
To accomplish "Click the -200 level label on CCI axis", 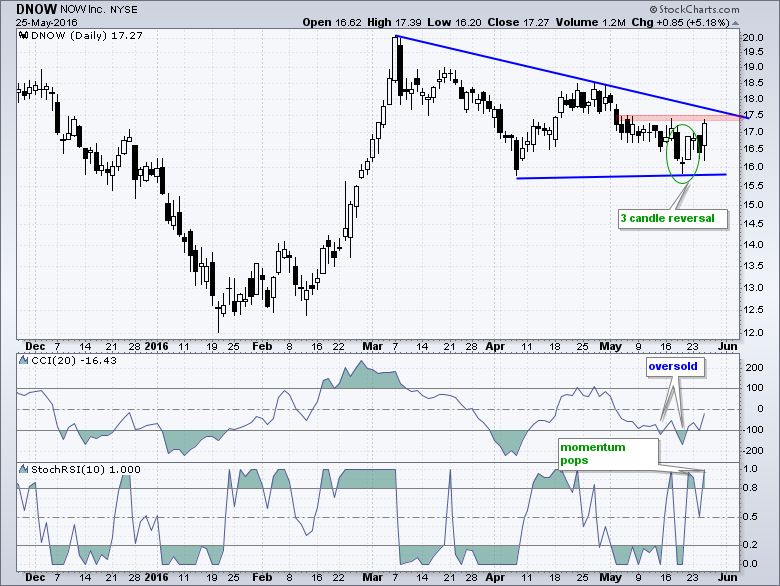I will [752, 451].
